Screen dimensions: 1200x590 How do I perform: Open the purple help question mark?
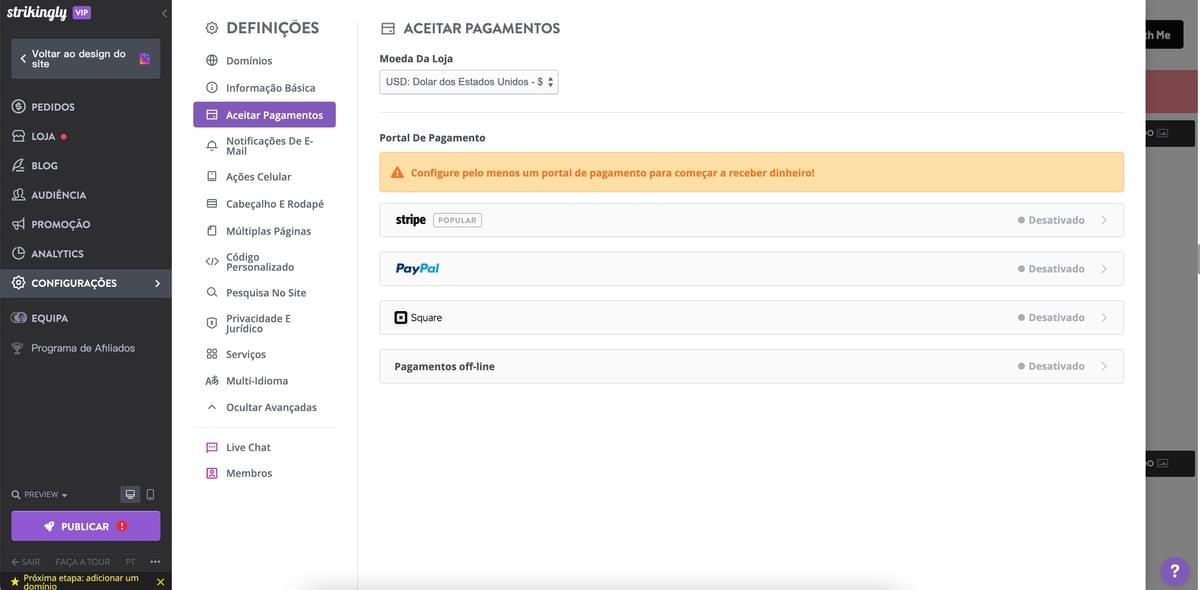coord(1175,570)
